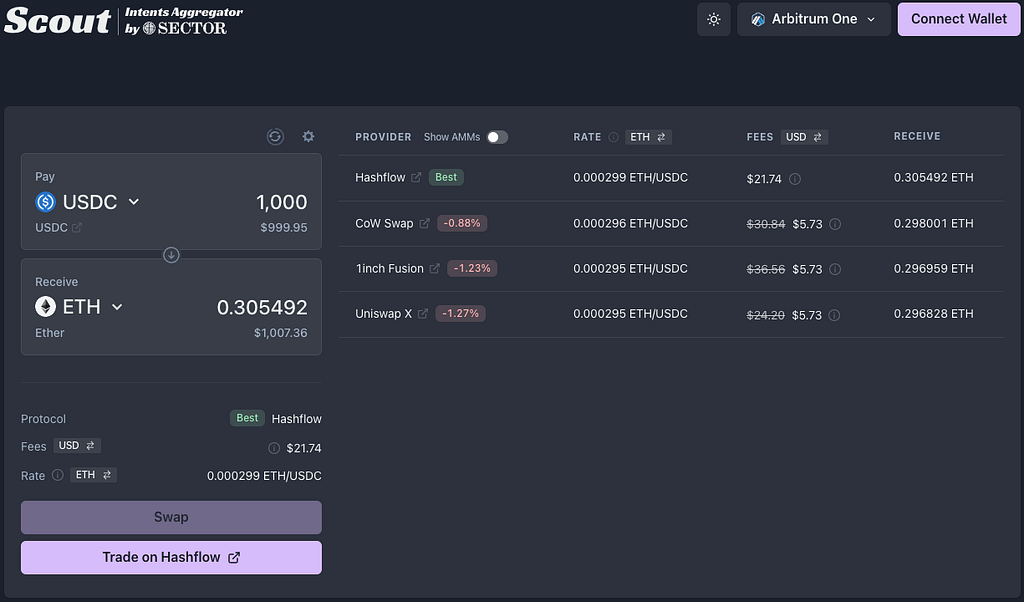Select the 1inch Fusion provider row
Image resolution: width=1024 pixels, height=602 pixels.
click(671, 268)
